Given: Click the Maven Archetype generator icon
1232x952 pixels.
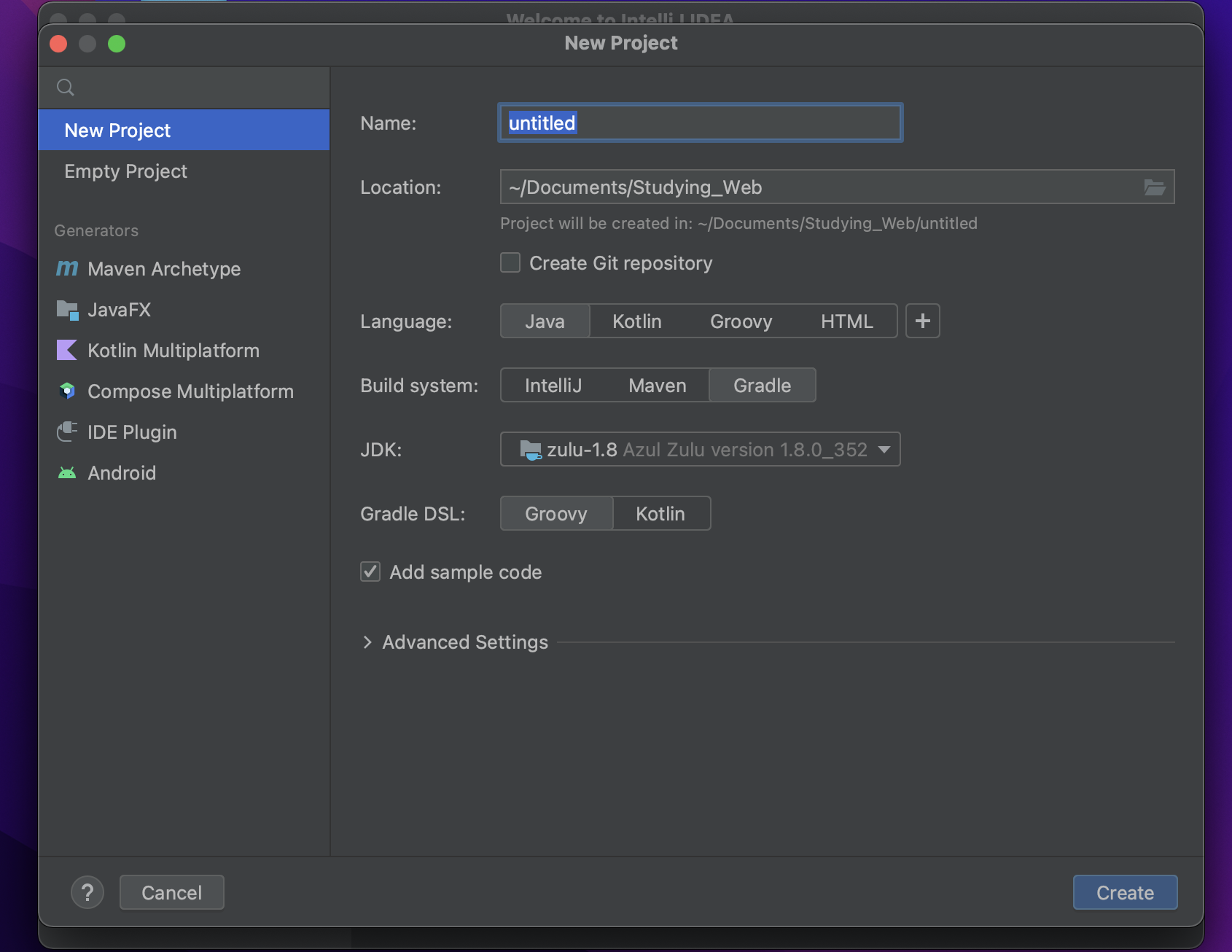Looking at the screenshot, I should click(x=67, y=268).
